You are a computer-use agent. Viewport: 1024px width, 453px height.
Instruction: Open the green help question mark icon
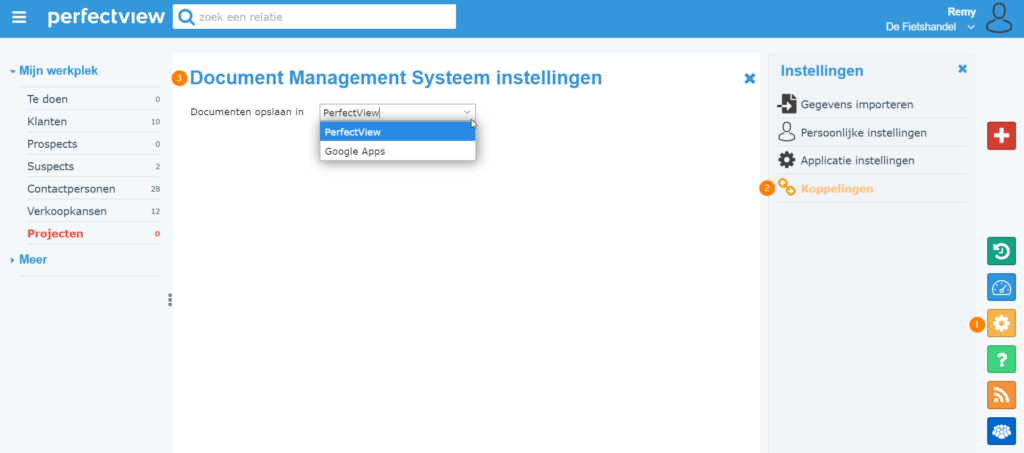pos(1001,359)
